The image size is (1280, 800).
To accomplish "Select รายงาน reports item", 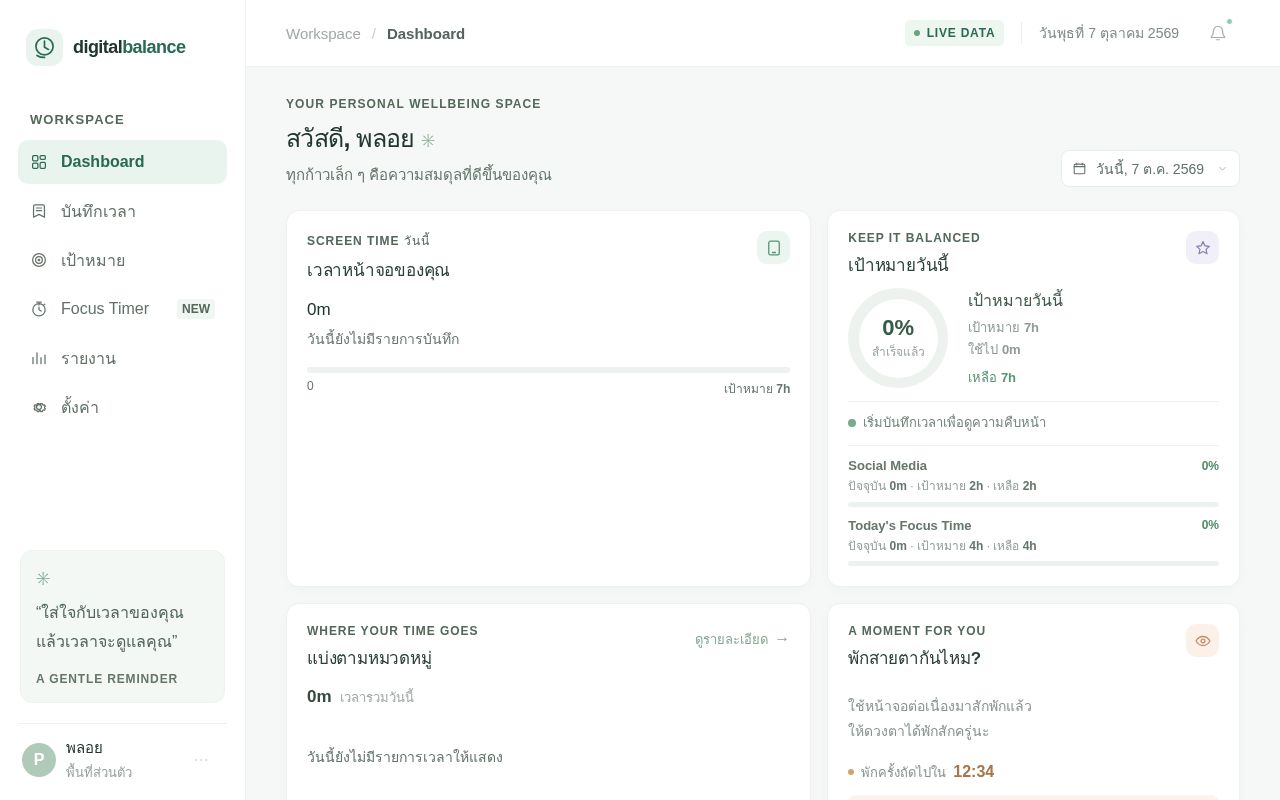I will point(122,358).
